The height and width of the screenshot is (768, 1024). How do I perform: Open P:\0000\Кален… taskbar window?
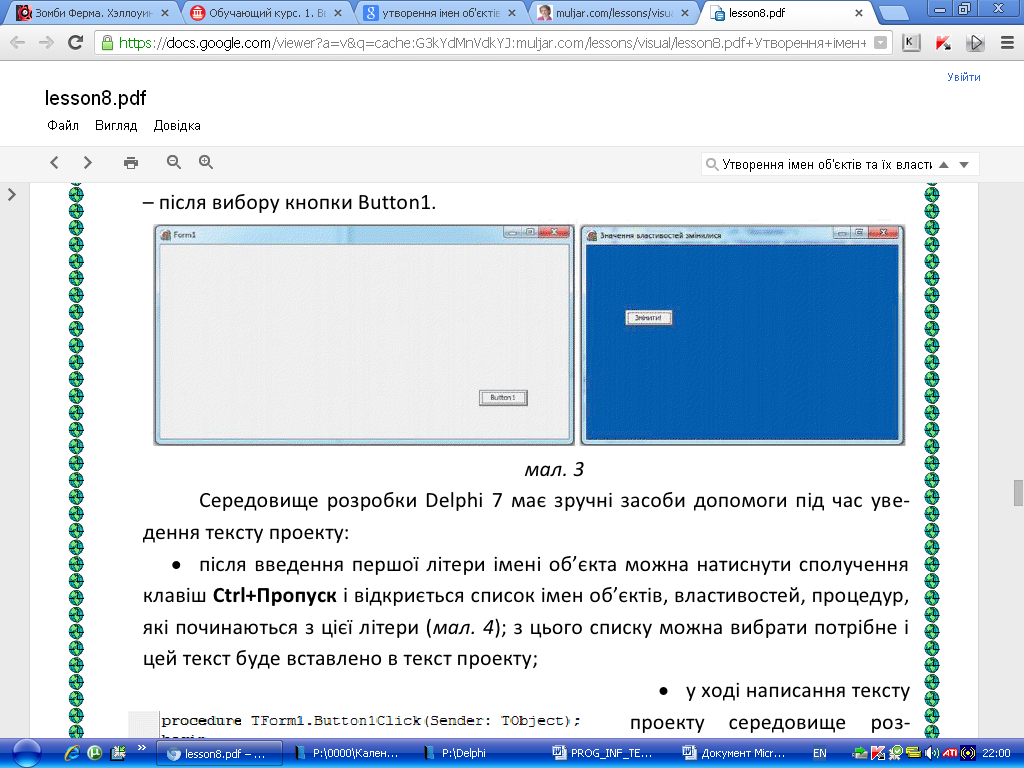coord(349,754)
